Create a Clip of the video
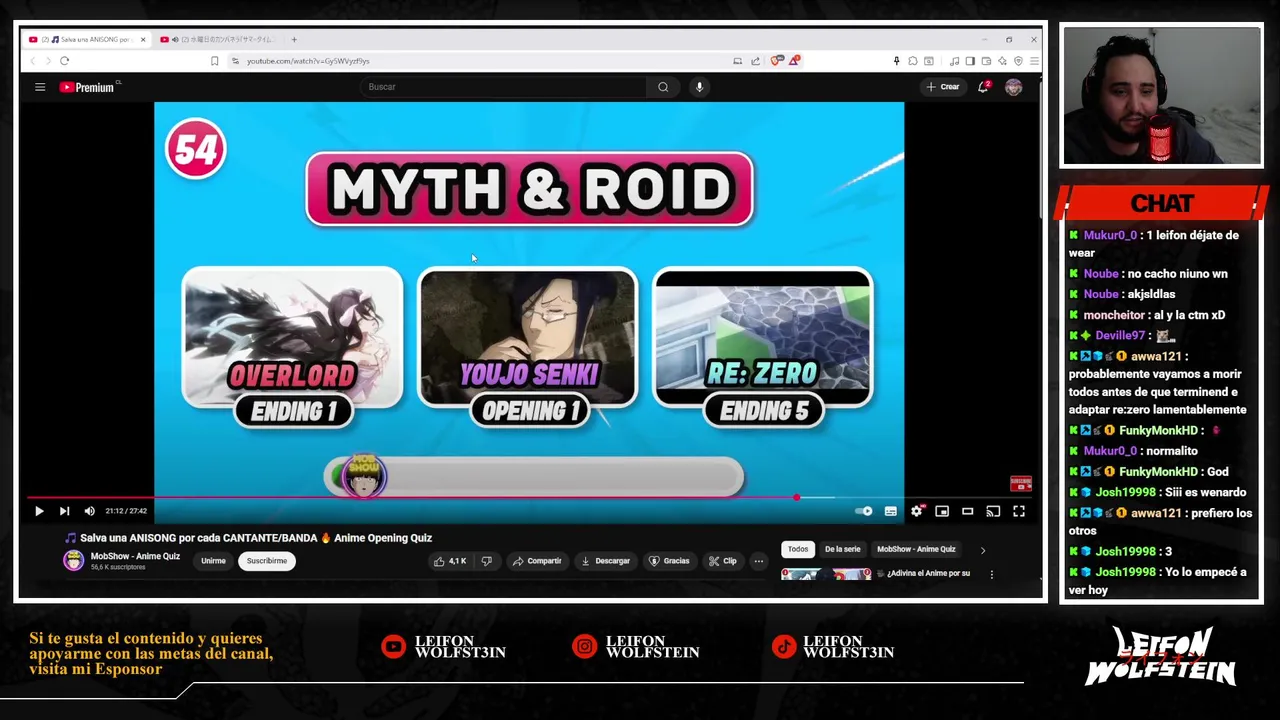 [x=723, y=561]
